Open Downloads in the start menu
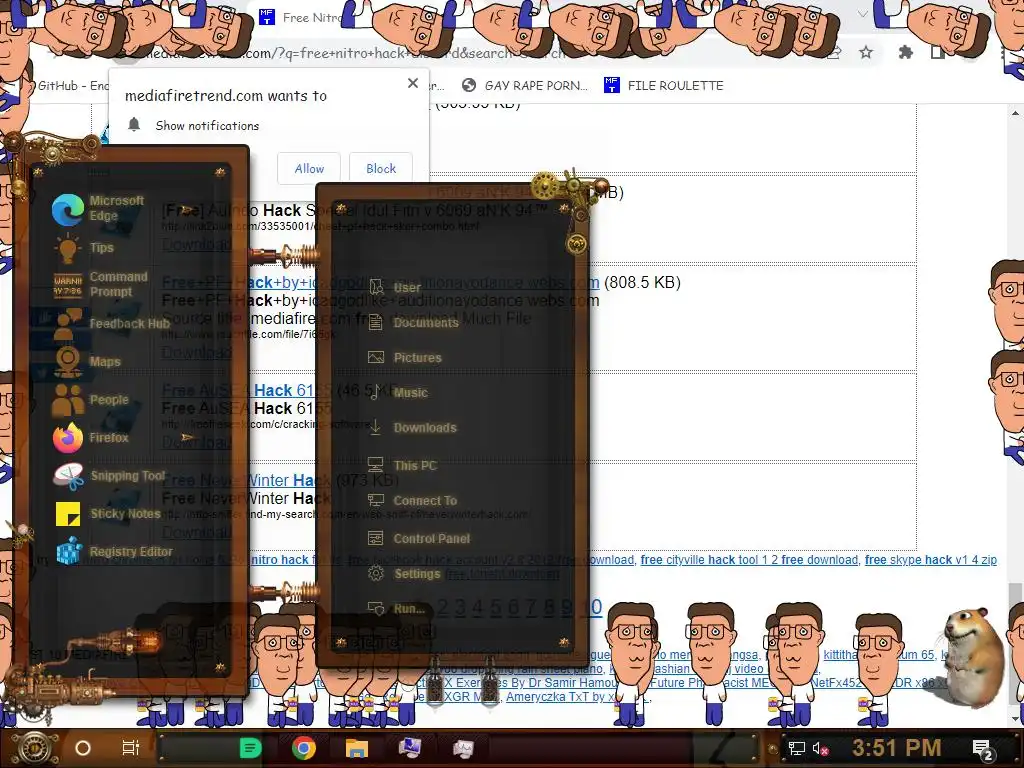This screenshot has height=768, width=1024. (411, 428)
